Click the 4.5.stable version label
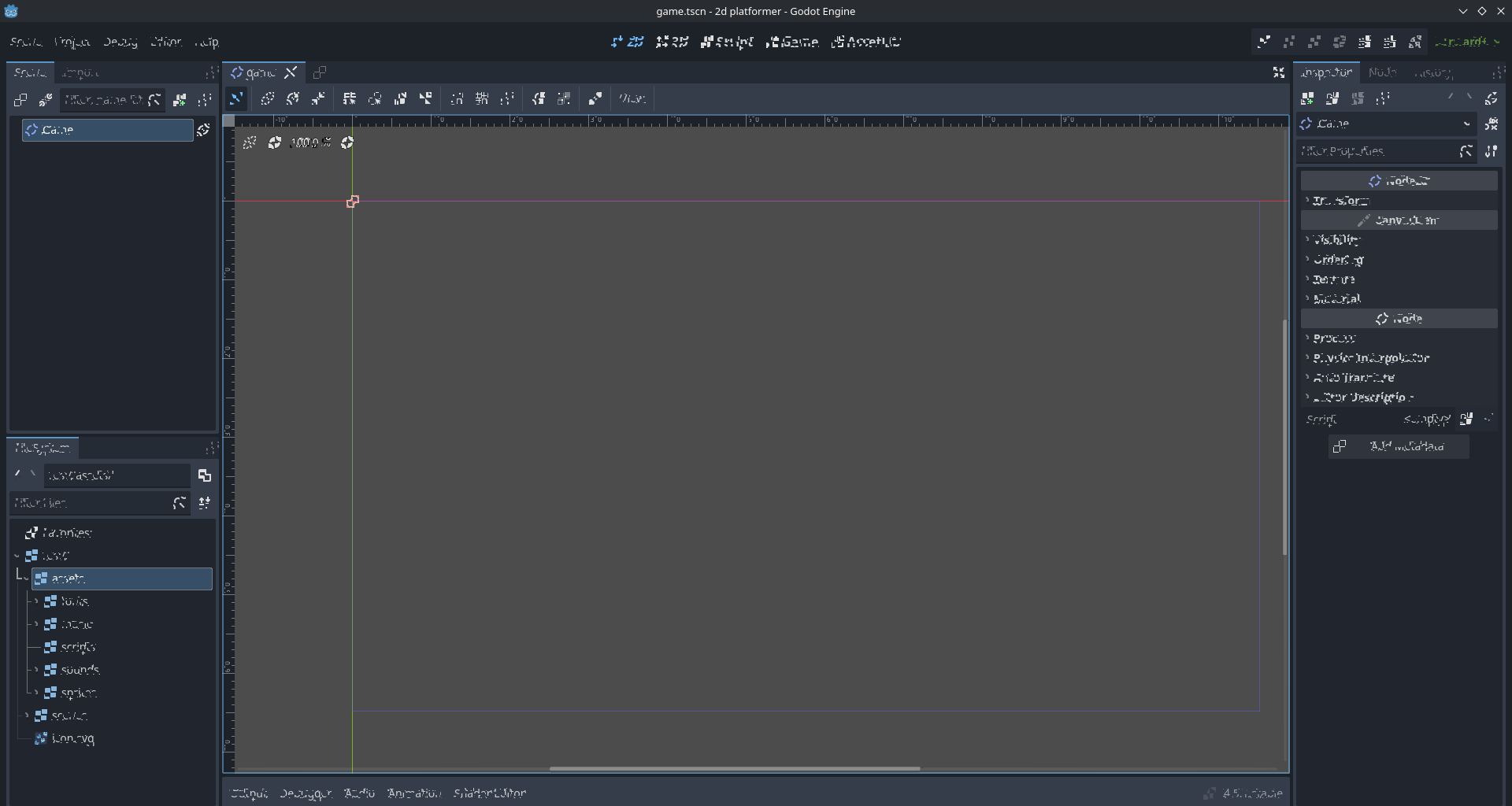The height and width of the screenshot is (806, 1512). pyautogui.click(x=1252, y=793)
